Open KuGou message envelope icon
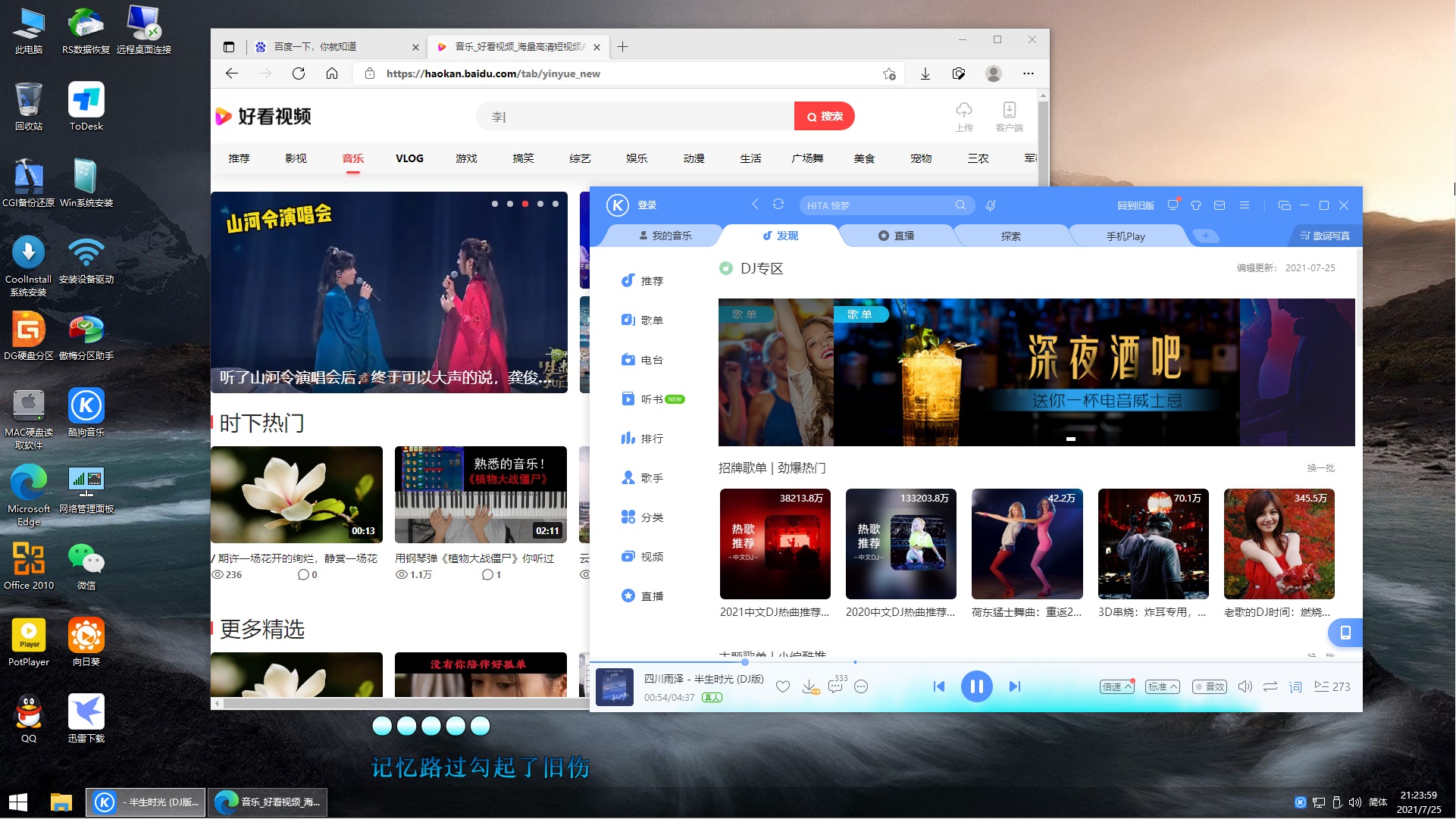Screen dimensions: 1456x819 (x=1220, y=205)
